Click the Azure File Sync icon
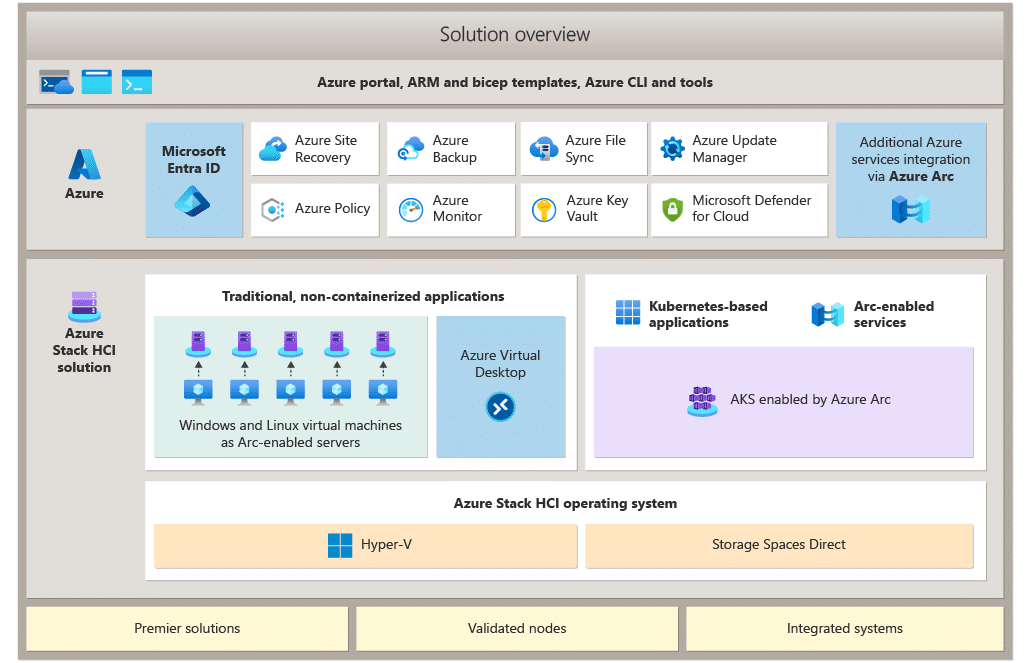1030x663 pixels. coord(544,149)
